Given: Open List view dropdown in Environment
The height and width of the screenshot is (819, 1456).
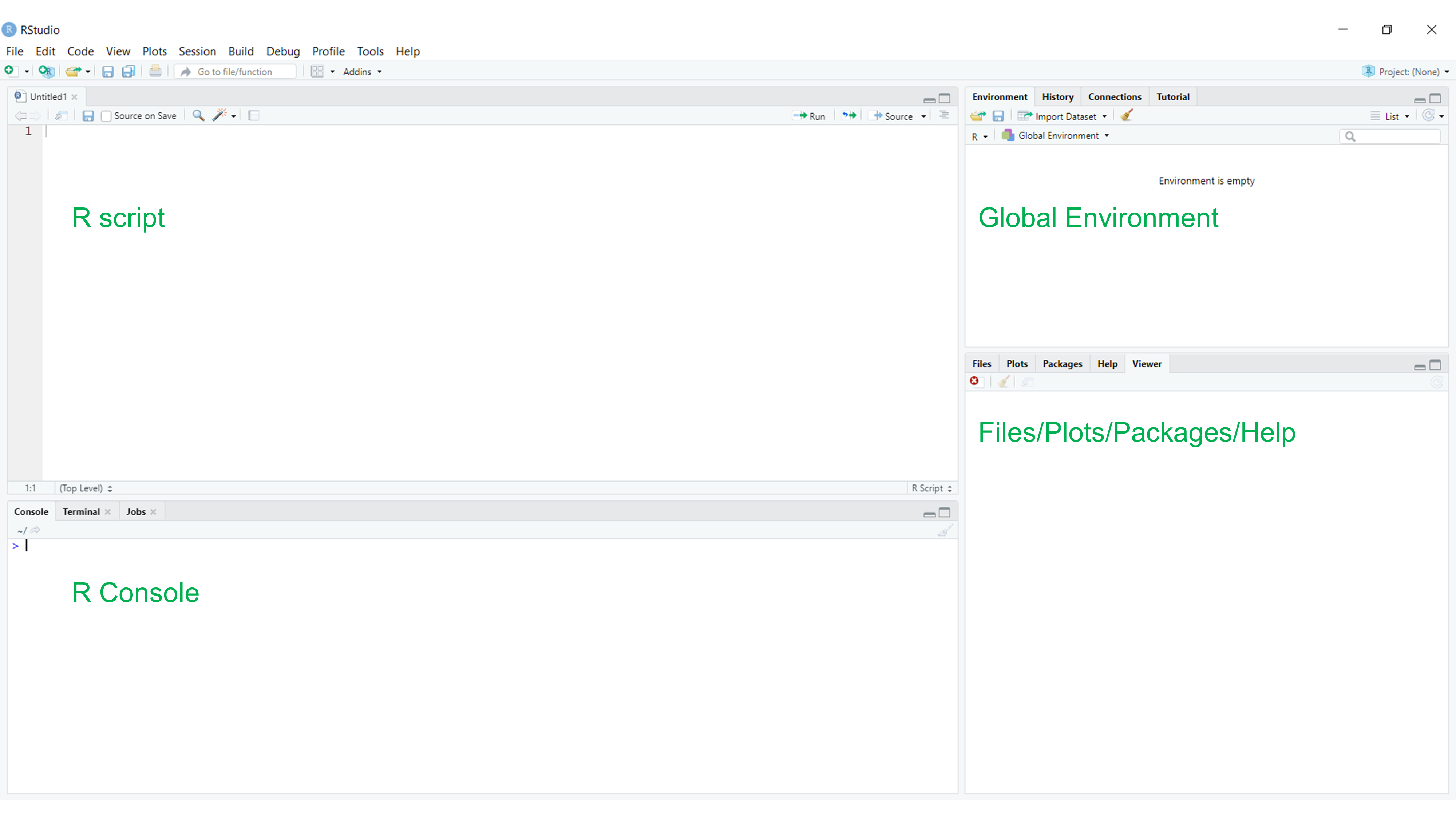Looking at the screenshot, I should click(1390, 116).
